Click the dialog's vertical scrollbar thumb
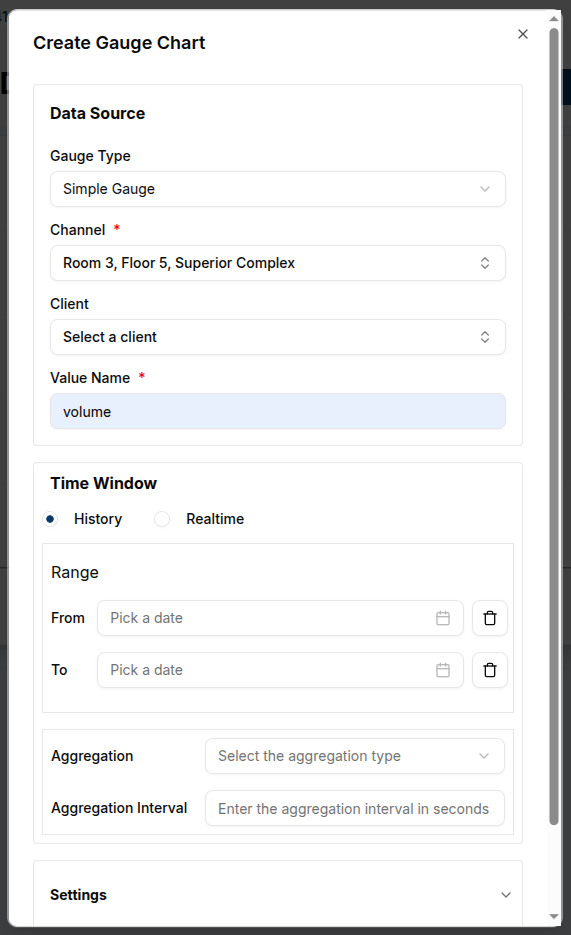The width and height of the screenshot is (571, 935). pos(554,426)
